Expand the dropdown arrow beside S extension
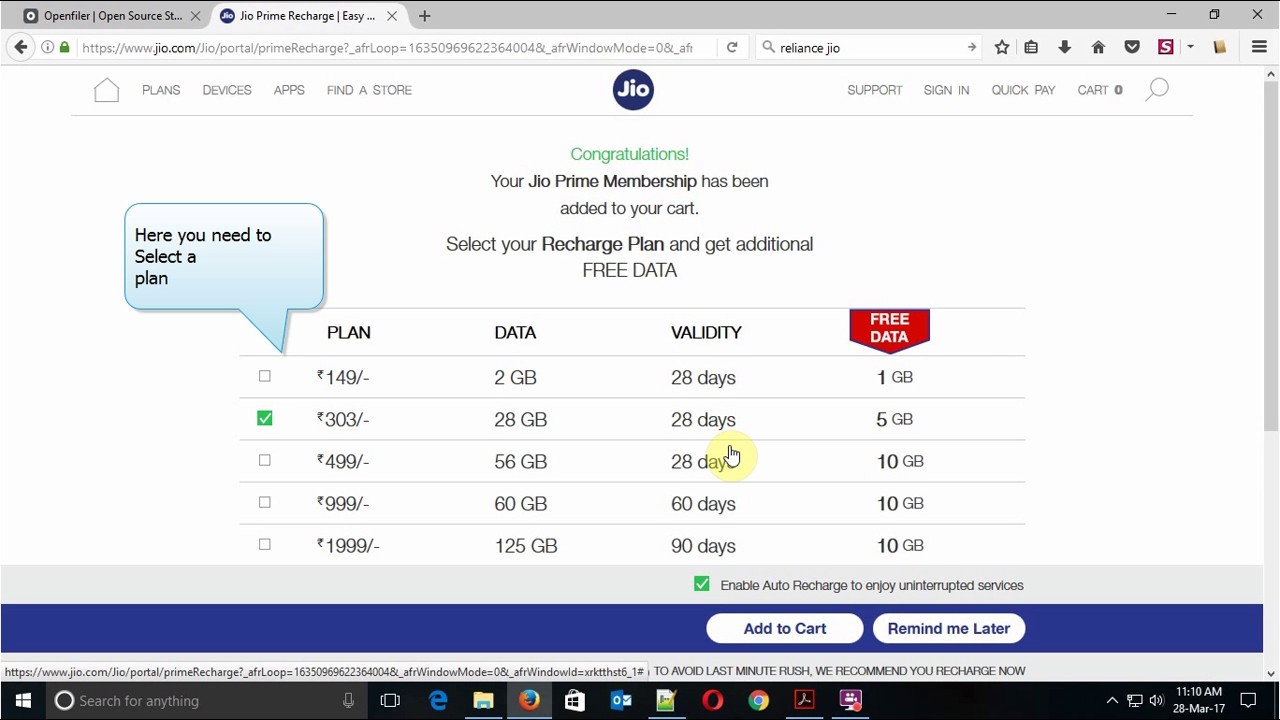 tap(1190, 47)
